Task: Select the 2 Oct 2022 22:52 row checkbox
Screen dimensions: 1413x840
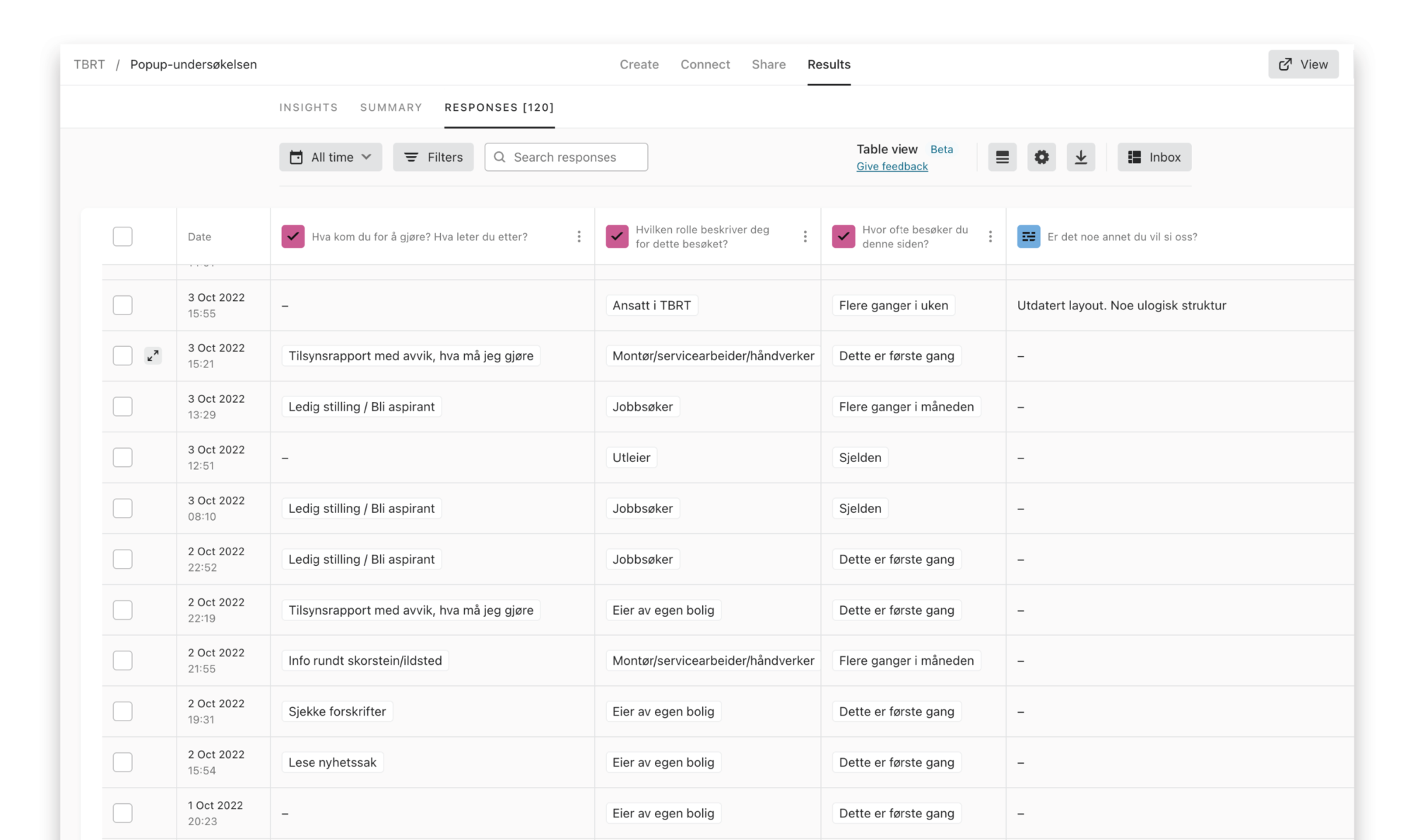Action: pyautogui.click(x=123, y=559)
